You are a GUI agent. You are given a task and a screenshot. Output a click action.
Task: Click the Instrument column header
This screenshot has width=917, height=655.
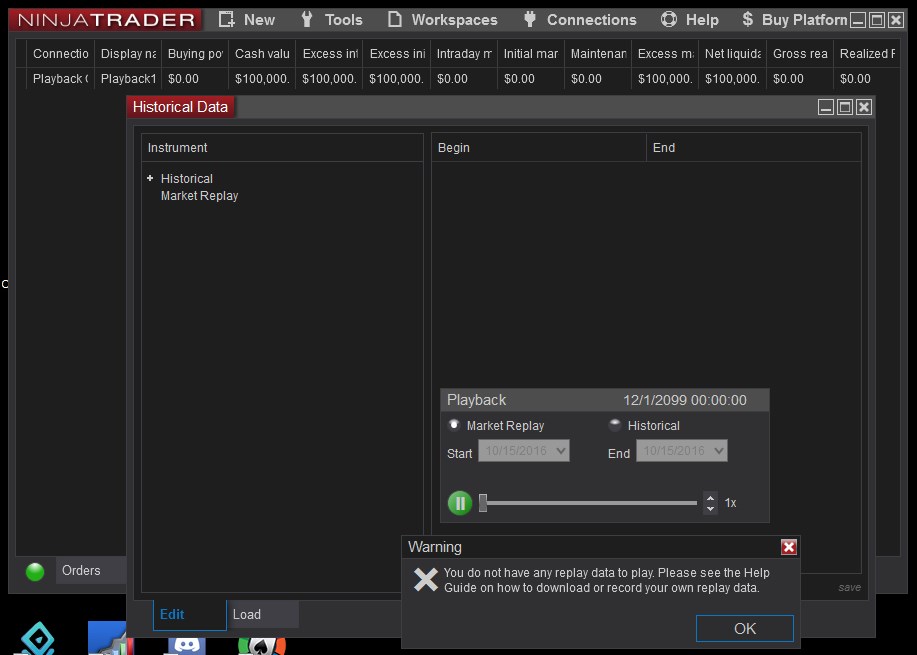point(282,147)
